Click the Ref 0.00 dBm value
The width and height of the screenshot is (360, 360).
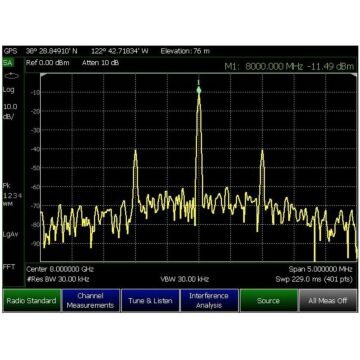click(48, 63)
